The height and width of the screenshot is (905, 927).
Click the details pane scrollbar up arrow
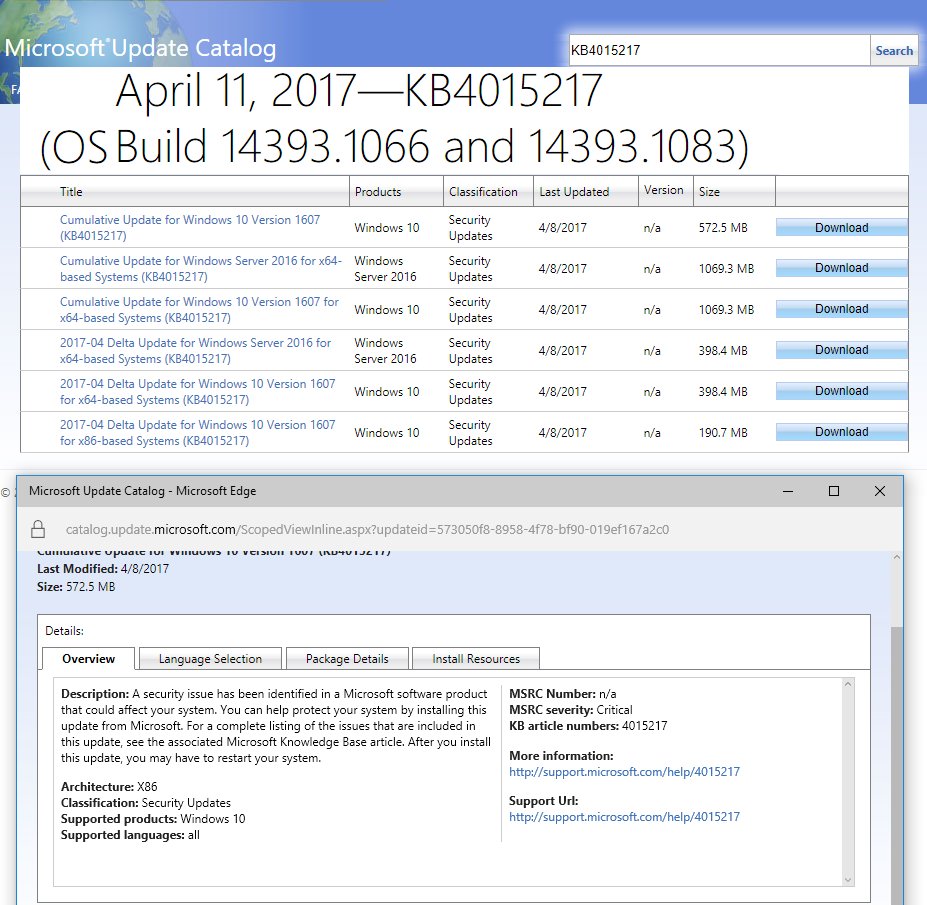point(848,684)
